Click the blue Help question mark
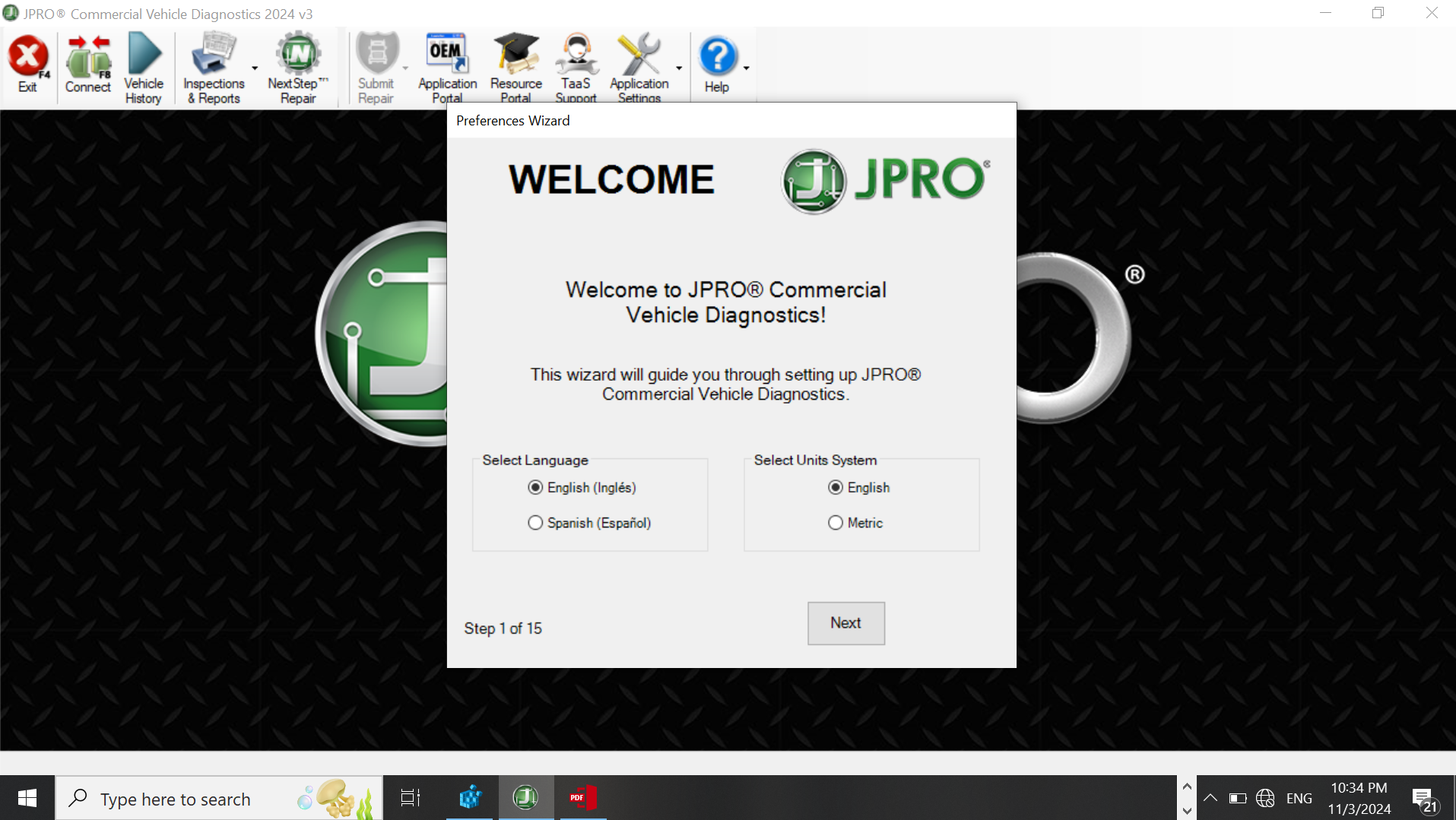The image size is (1456, 820). tap(717, 58)
